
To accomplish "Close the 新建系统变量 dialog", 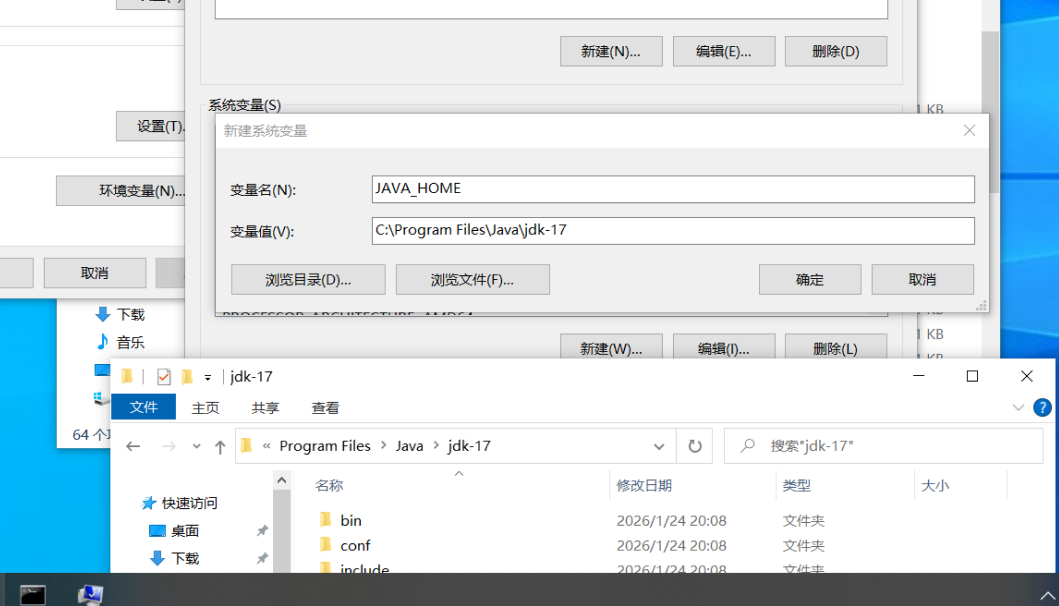I will coord(969,130).
